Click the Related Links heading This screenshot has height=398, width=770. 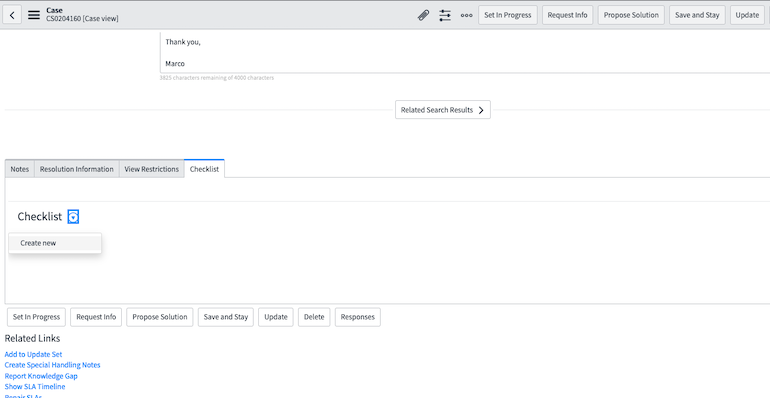(32, 338)
